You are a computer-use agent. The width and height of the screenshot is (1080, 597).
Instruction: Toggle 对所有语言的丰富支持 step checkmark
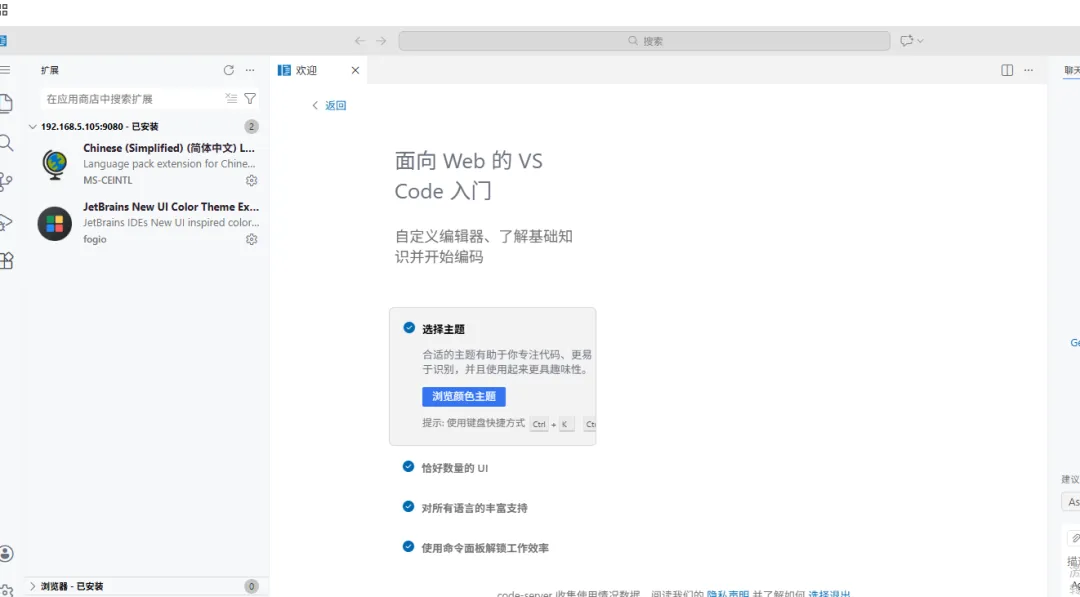pos(408,507)
